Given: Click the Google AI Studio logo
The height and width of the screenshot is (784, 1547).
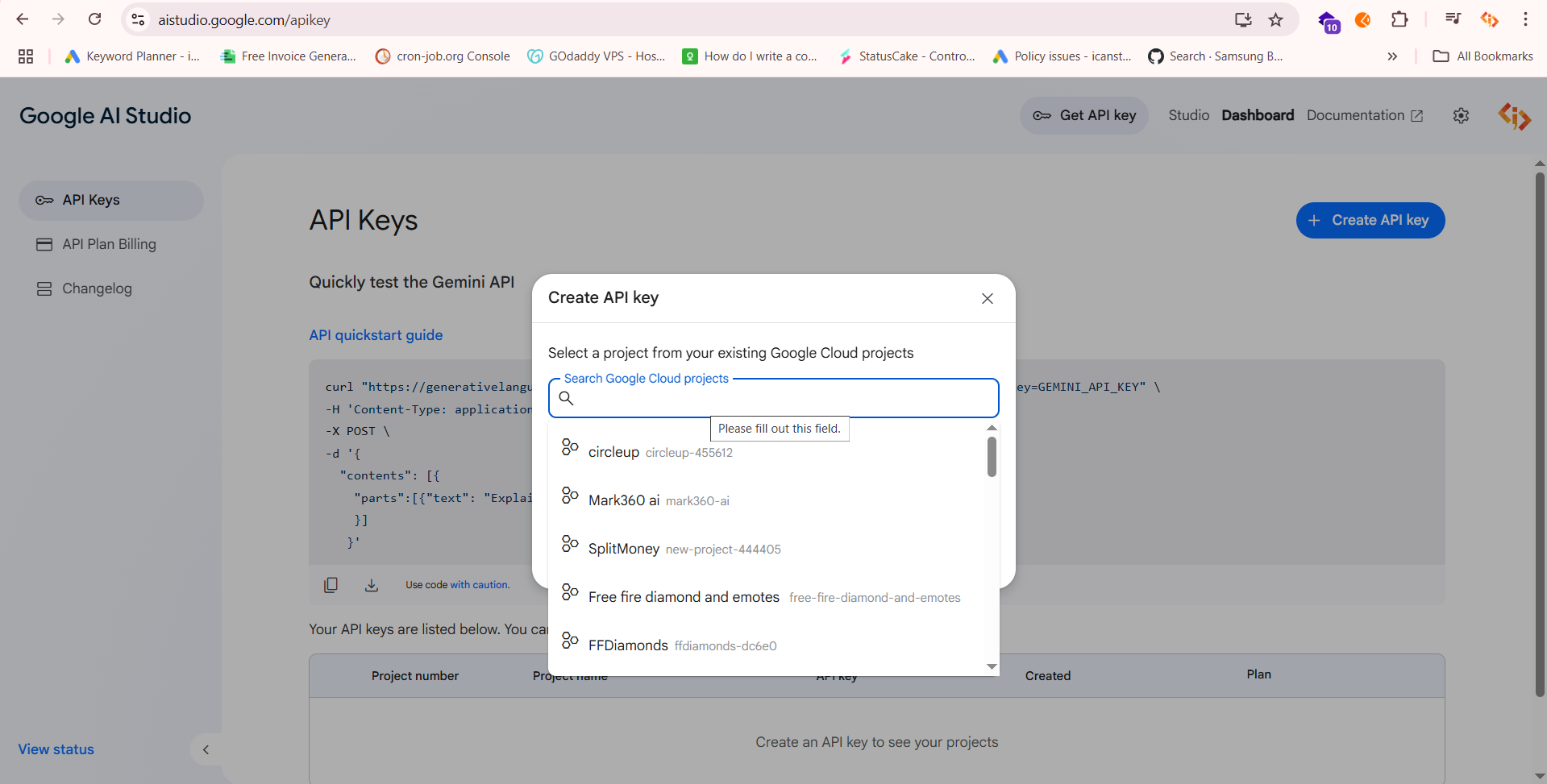Looking at the screenshot, I should (x=106, y=116).
